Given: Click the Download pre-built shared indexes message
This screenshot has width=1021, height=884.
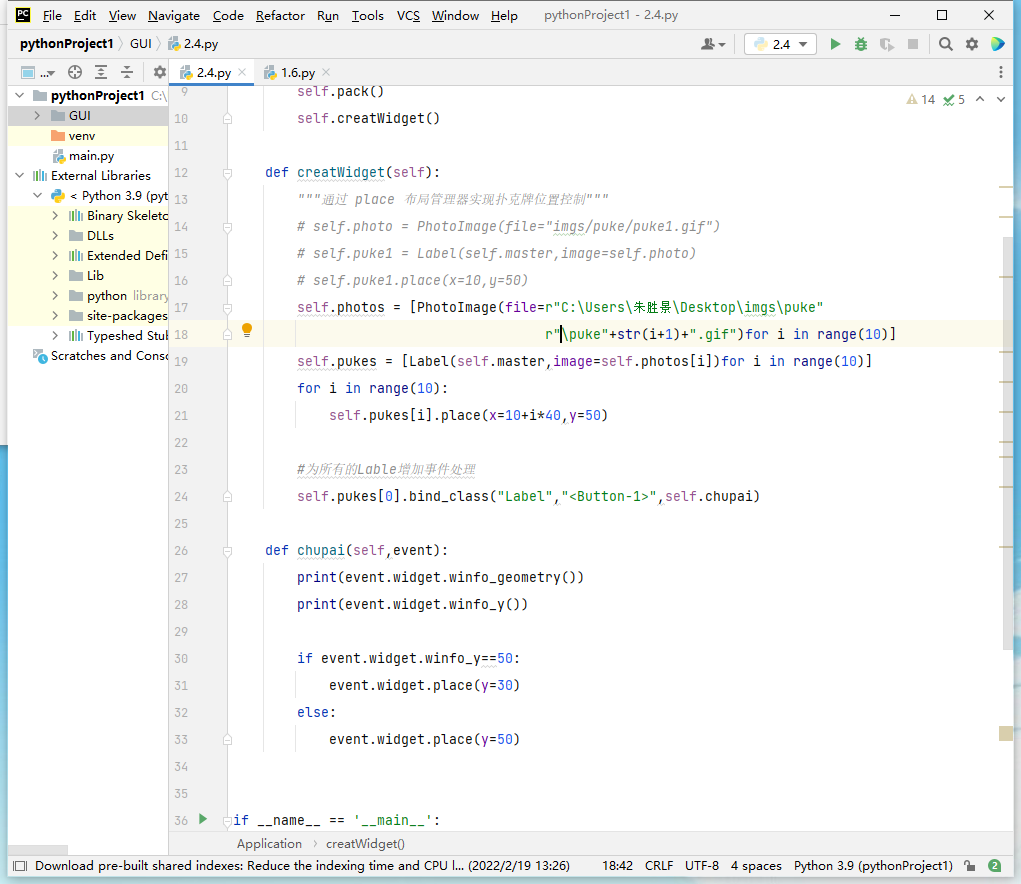Looking at the screenshot, I should tap(302, 866).
